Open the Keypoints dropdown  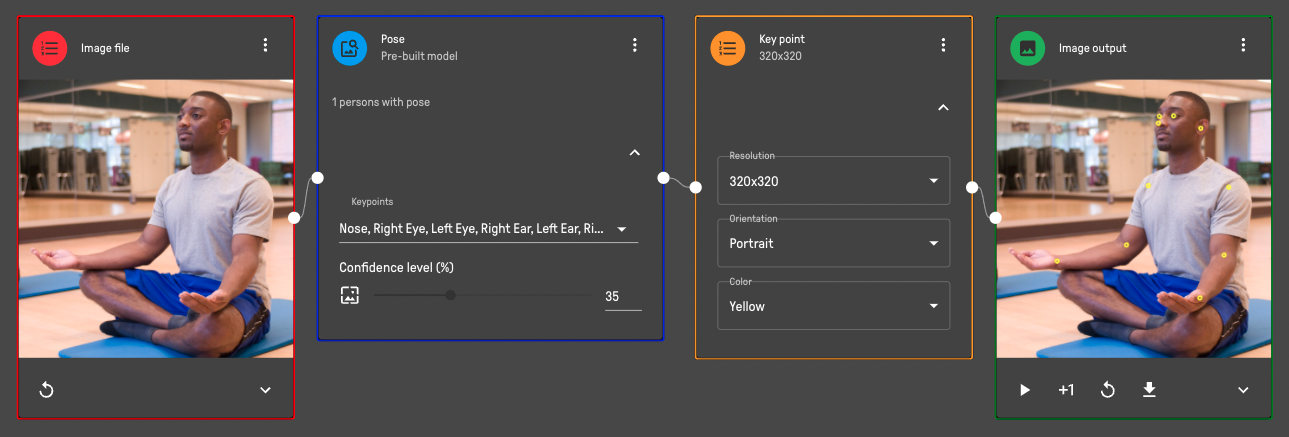[x=488, y=229]
